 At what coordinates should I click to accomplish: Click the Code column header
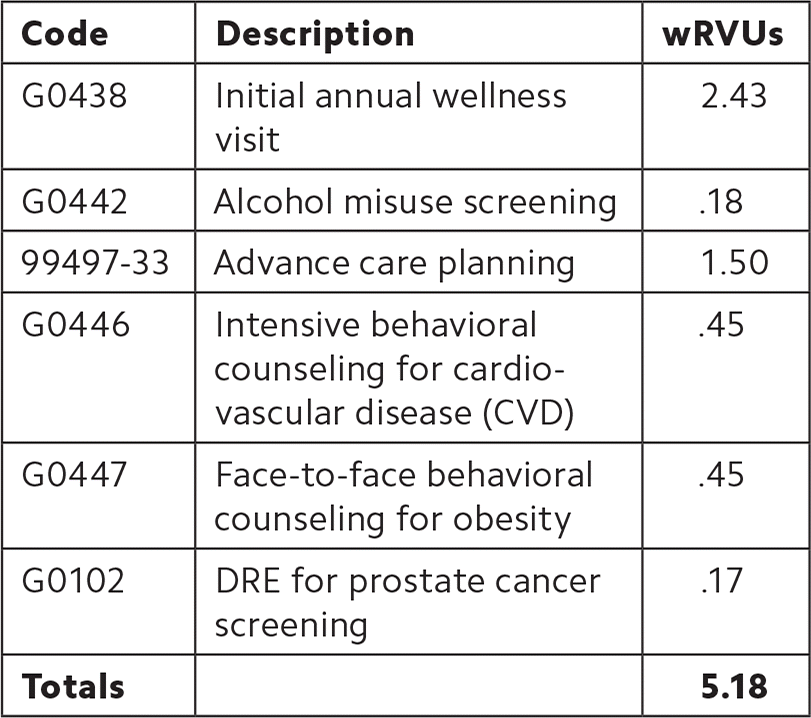65,34
